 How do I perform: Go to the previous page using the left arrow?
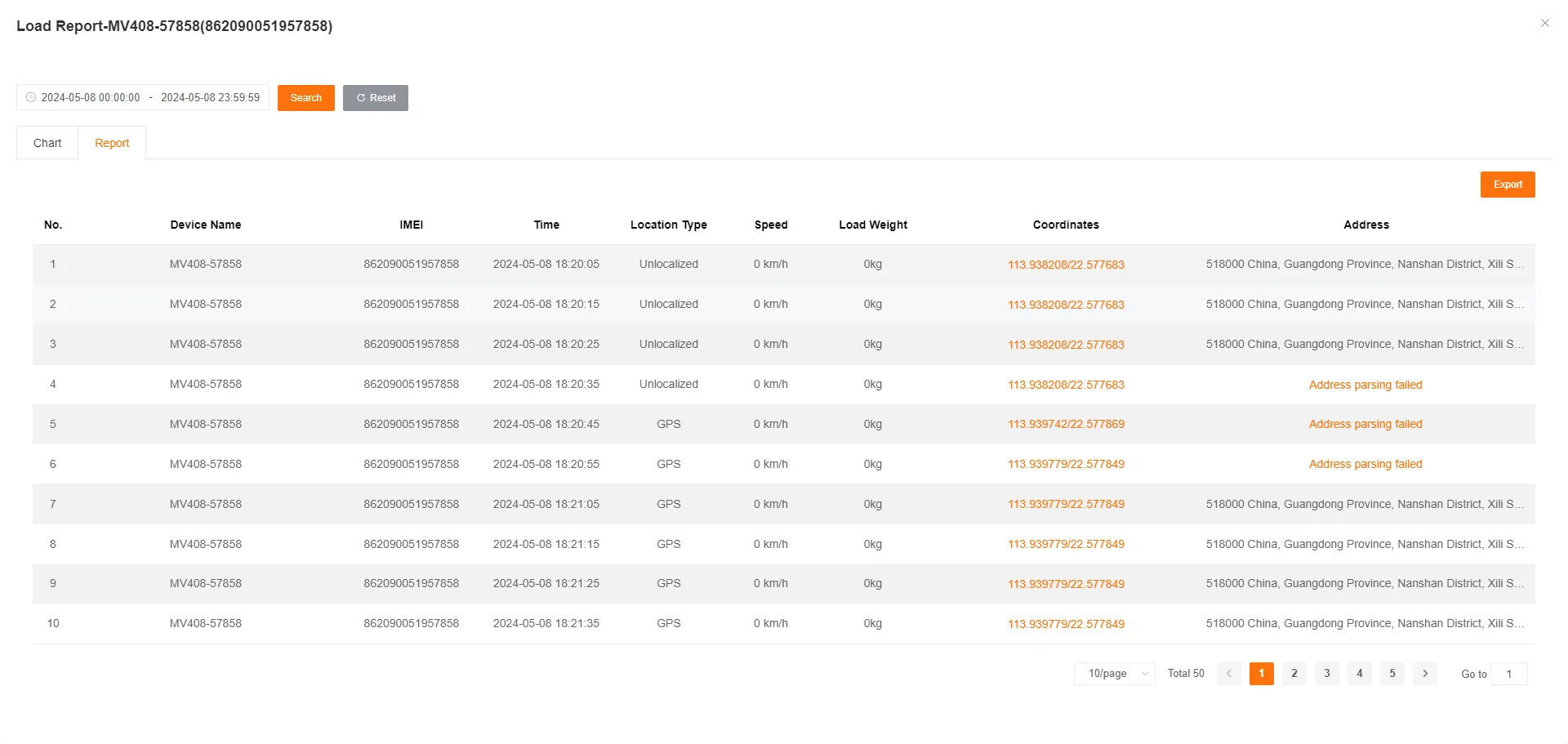tap(1228, 674)
